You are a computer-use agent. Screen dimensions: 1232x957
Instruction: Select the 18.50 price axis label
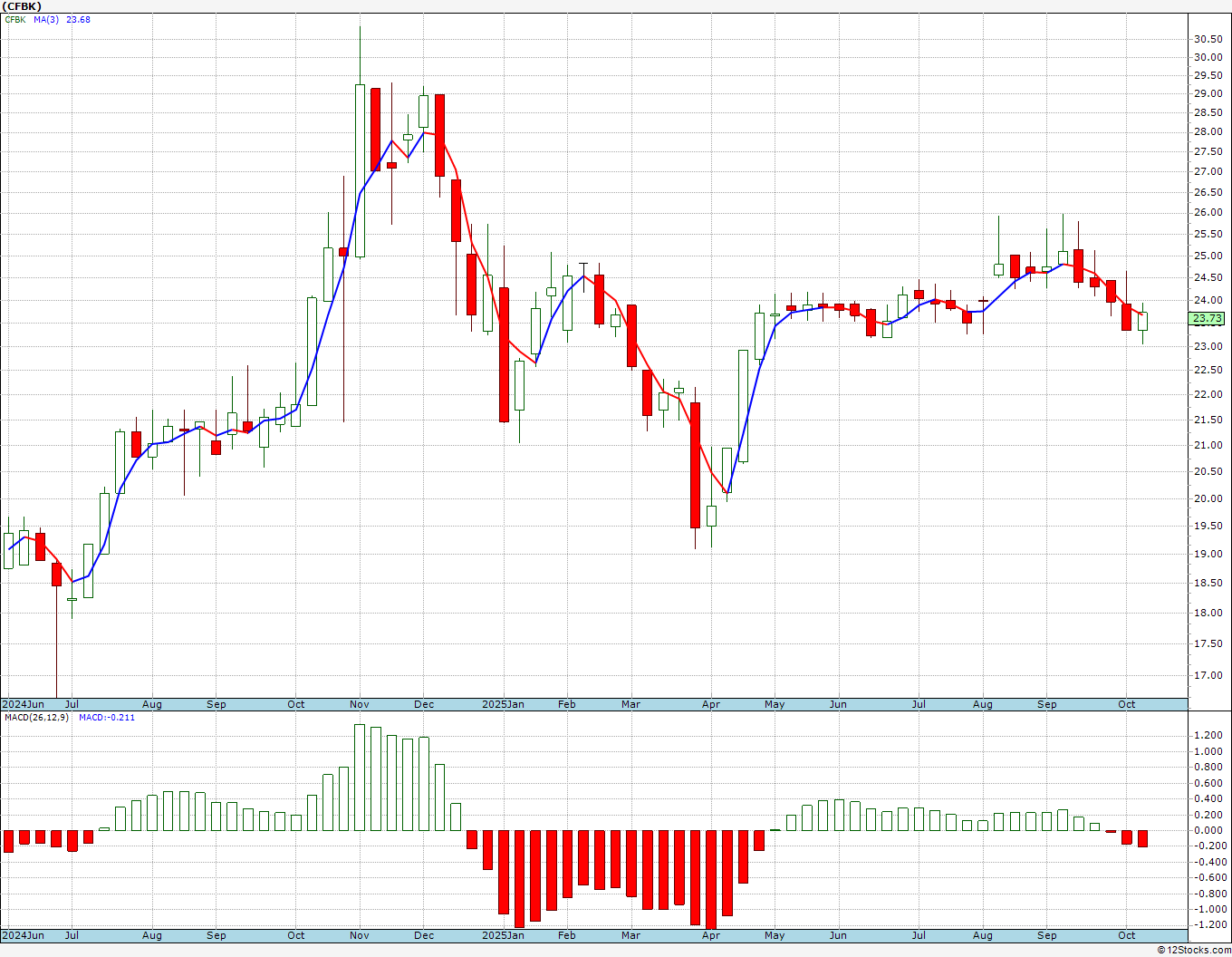[x=1207, y=584]
